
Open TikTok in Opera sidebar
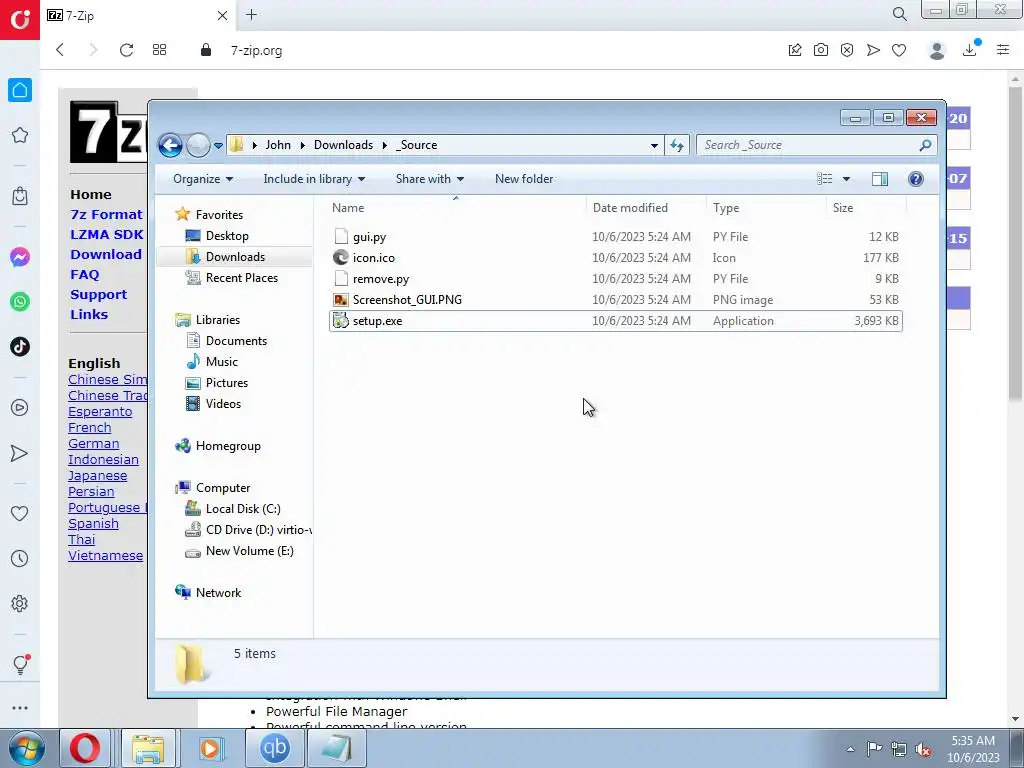pos(20,347)
